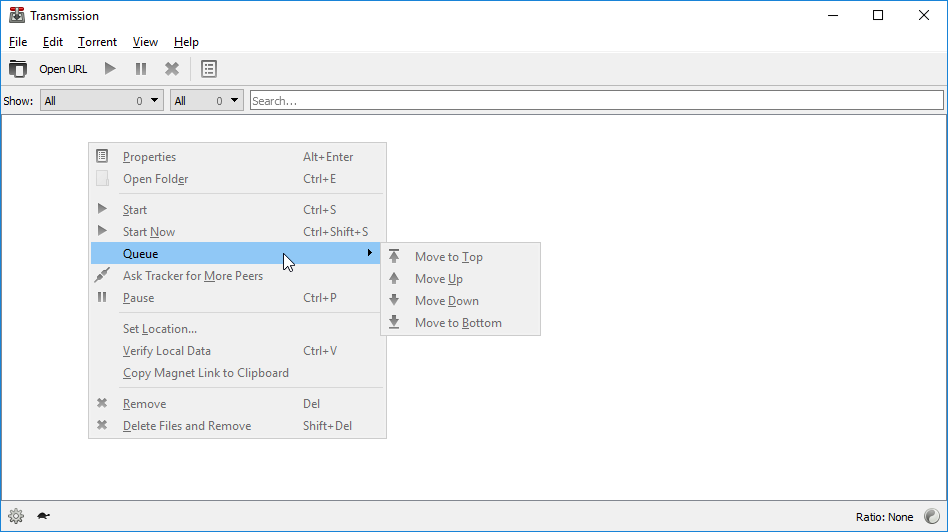
Task: Click the Pause icon in context menu
Action: pyautogui.click(x=102, y=297)
